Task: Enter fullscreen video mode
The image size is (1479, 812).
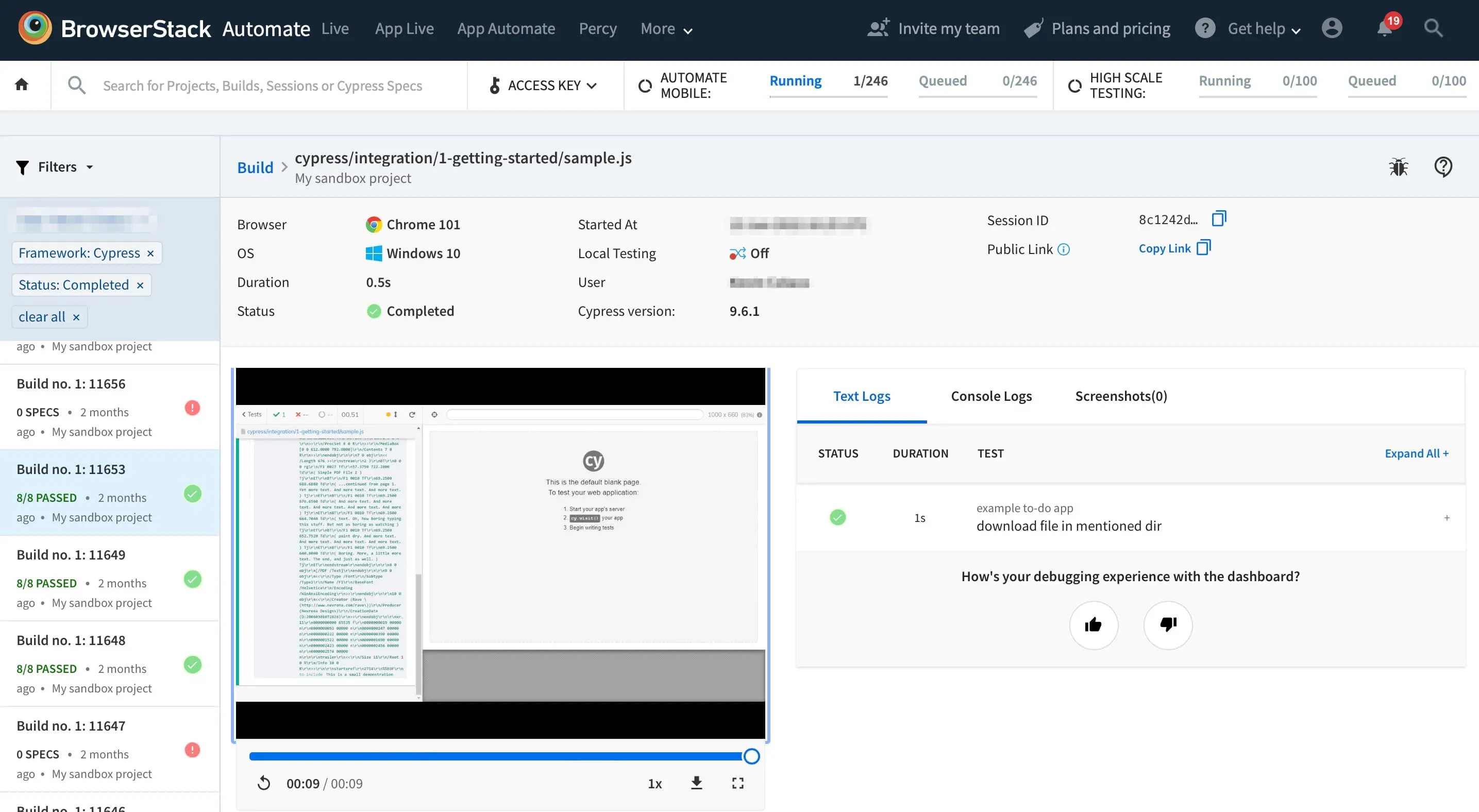Action: pyautogui.click(x=737, y=783)
